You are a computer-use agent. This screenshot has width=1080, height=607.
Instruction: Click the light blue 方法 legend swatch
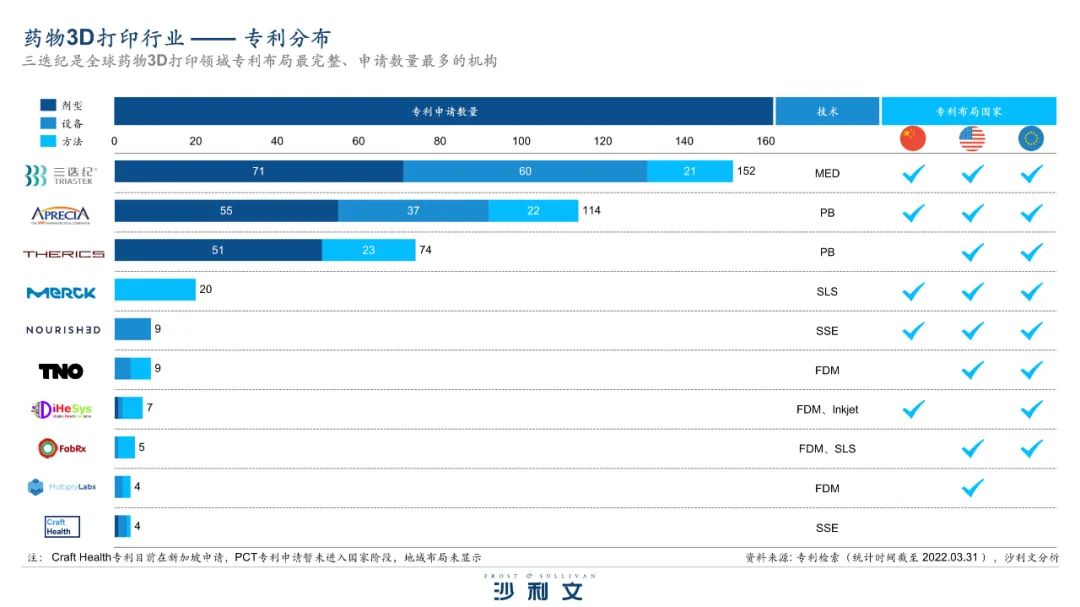48,141
